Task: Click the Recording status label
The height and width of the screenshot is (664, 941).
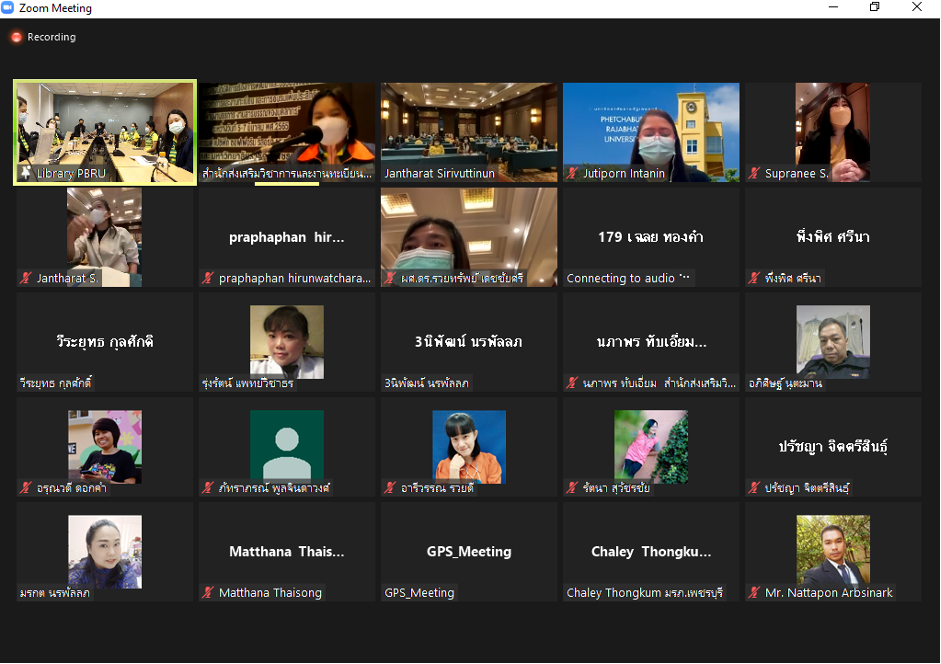Action: tap(51, 37)
